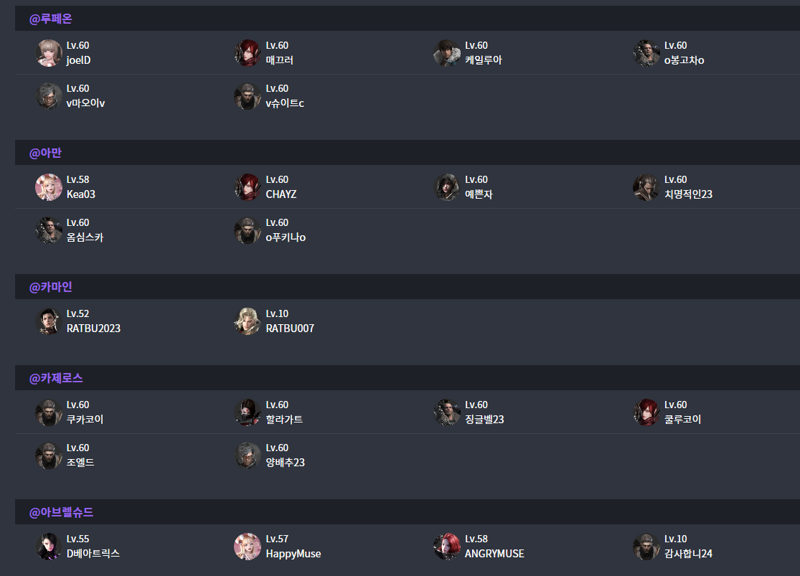Select RATBU2023 character portrait

coord(49,321)
